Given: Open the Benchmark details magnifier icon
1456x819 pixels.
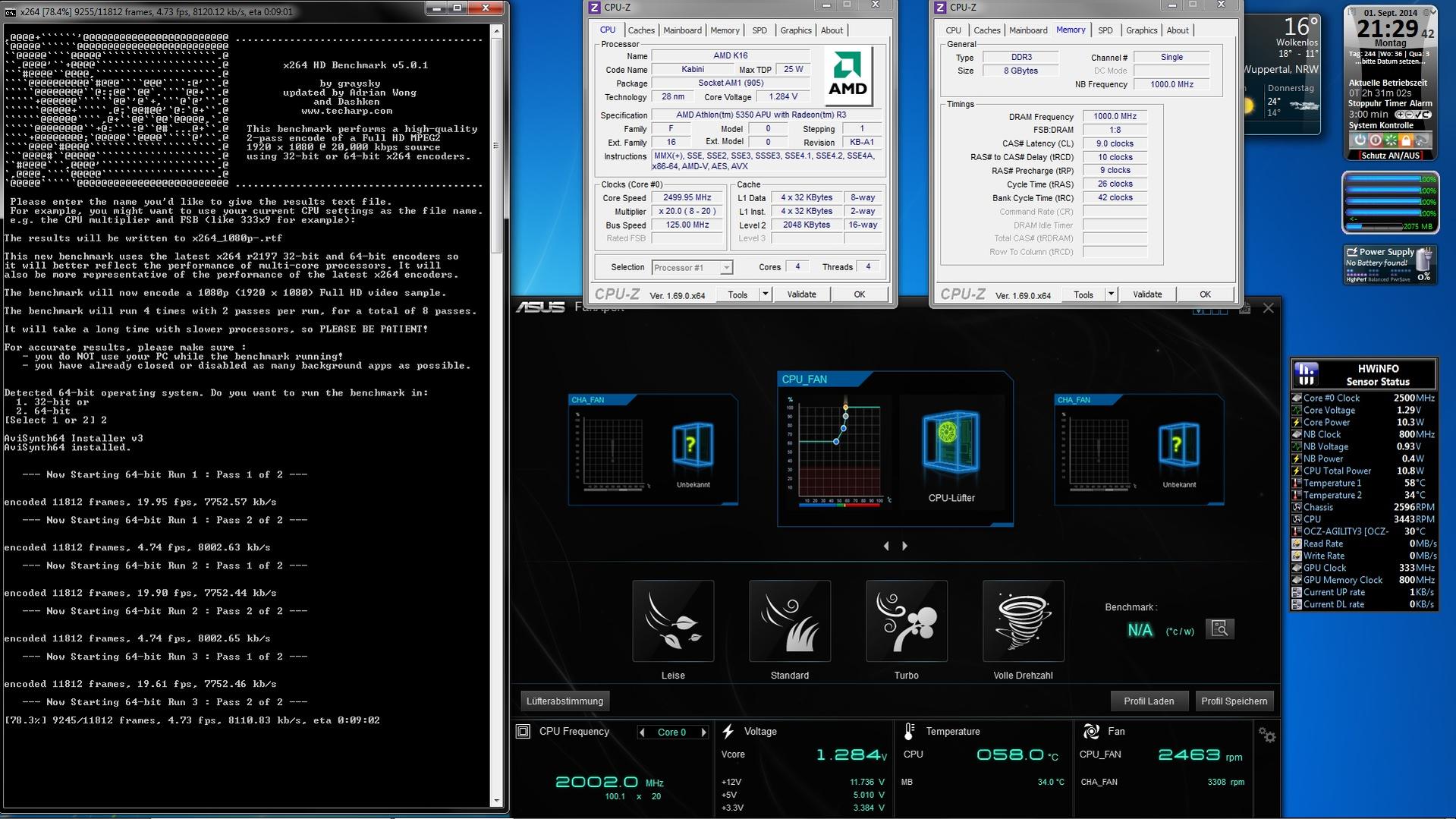Looking at the screenshot, I should pyautogui.click(x=1220, y=628).
